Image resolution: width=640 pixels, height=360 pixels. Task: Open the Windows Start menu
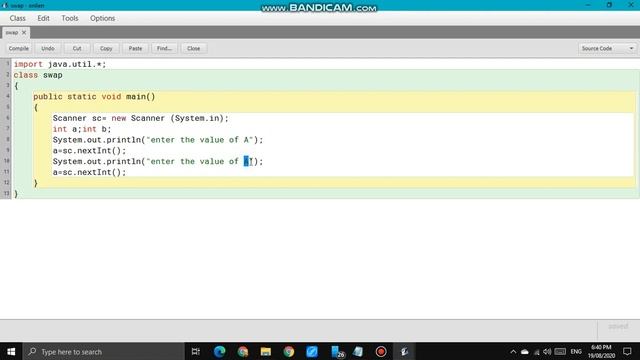click(11, 351)
